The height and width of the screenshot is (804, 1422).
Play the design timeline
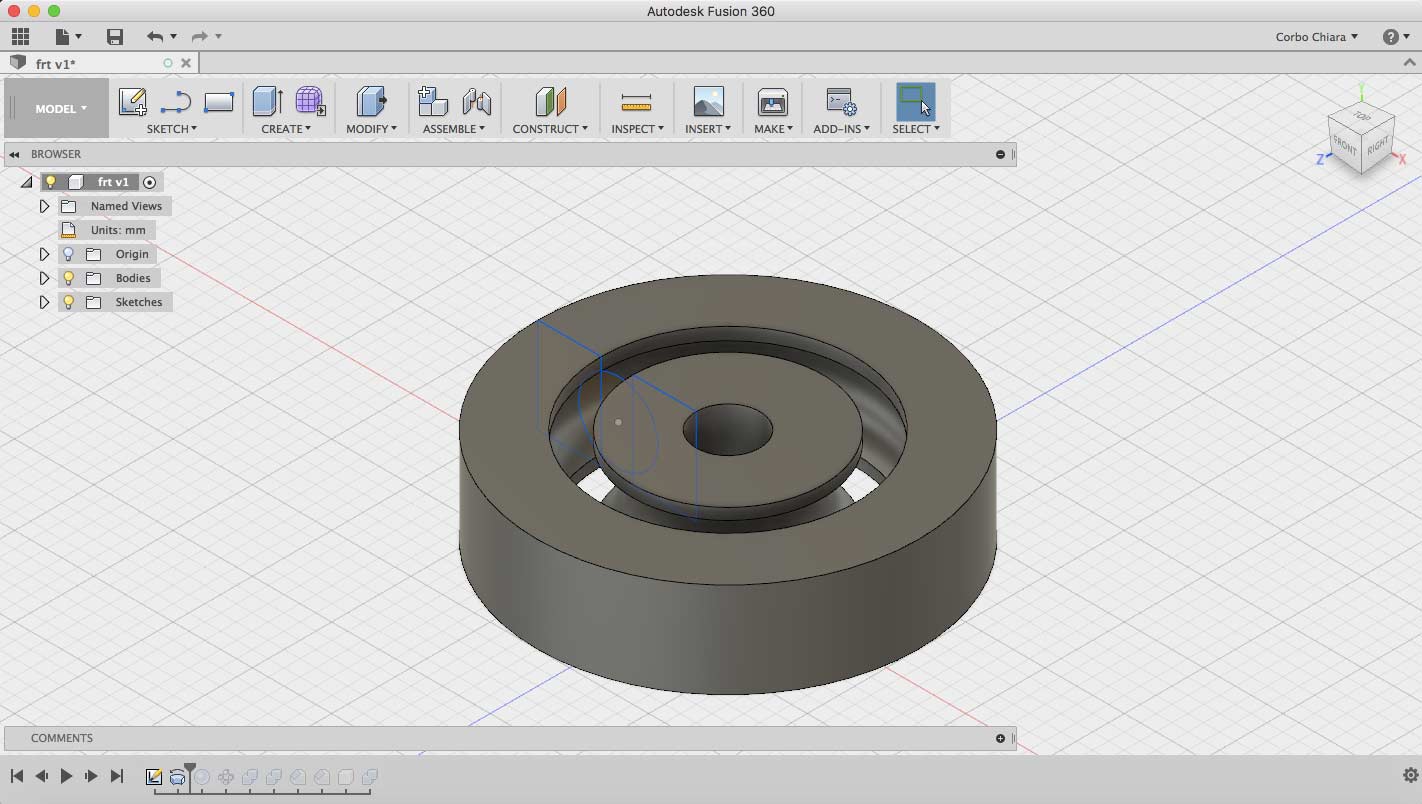(x=66, y=776)
